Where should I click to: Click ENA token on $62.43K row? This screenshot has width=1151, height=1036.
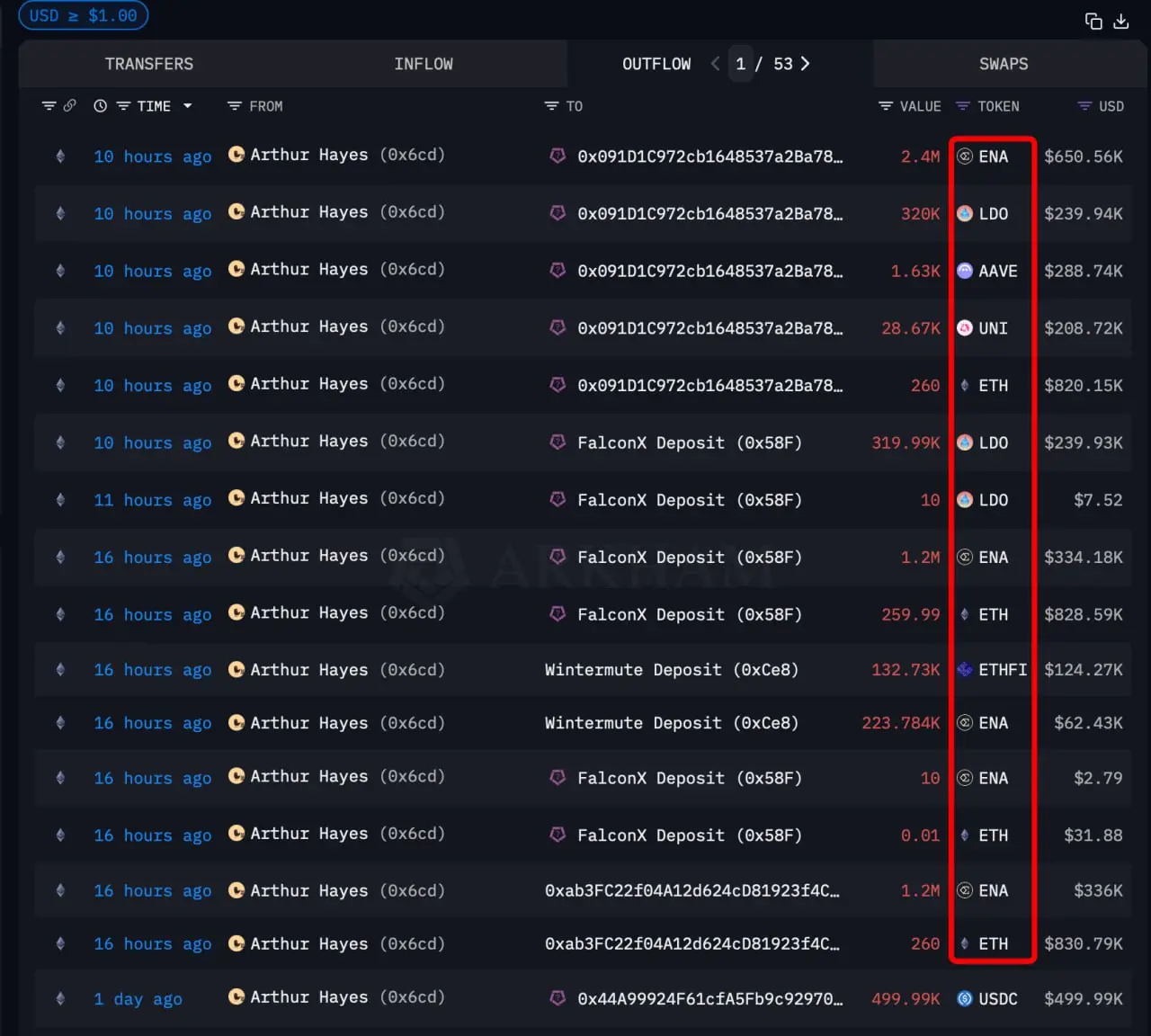click(983, 723)
